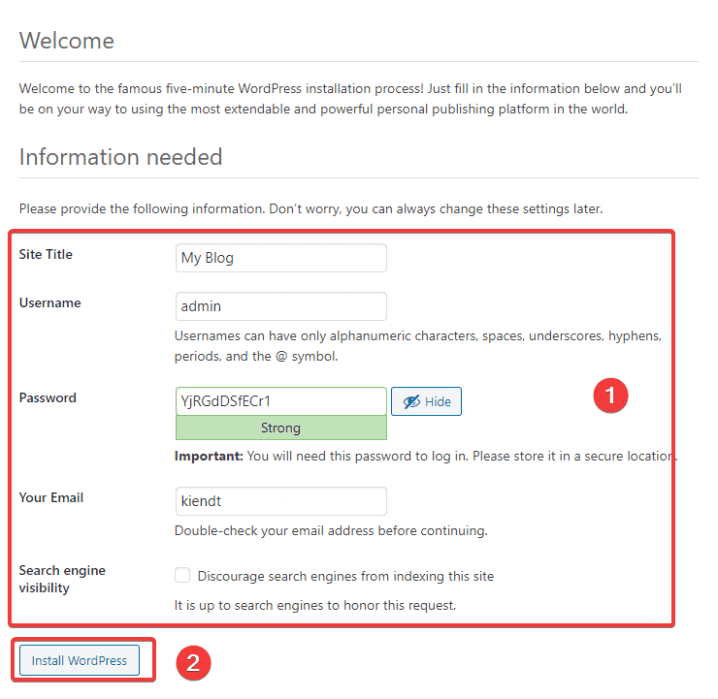Click the Information needed heading
718x699 pixels.
120,157
